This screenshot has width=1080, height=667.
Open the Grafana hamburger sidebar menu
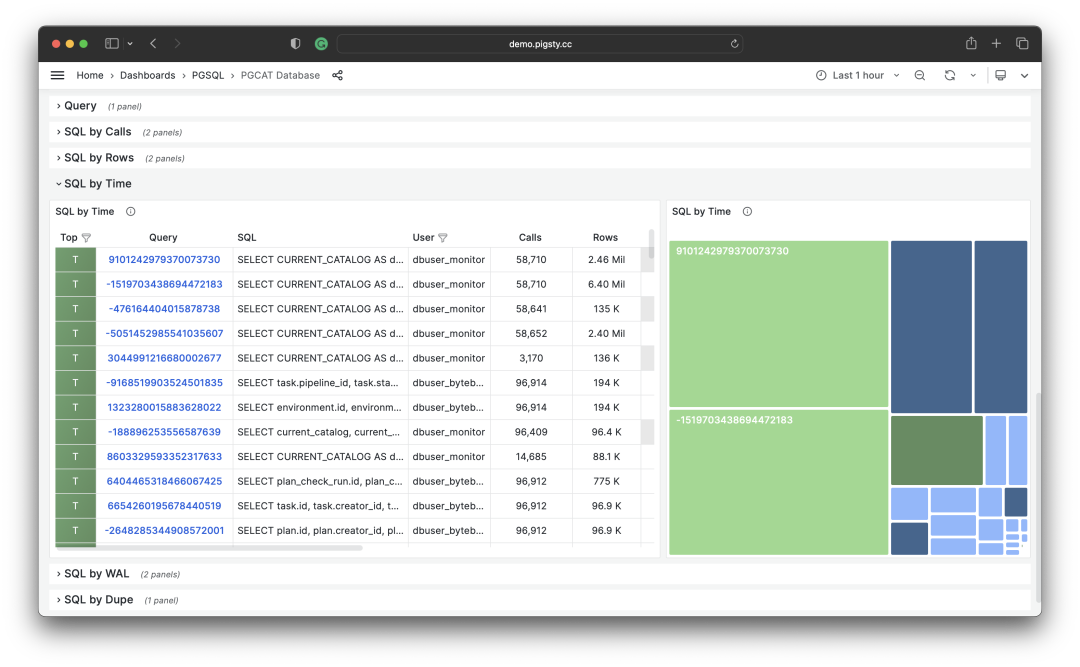click(57, 75)
